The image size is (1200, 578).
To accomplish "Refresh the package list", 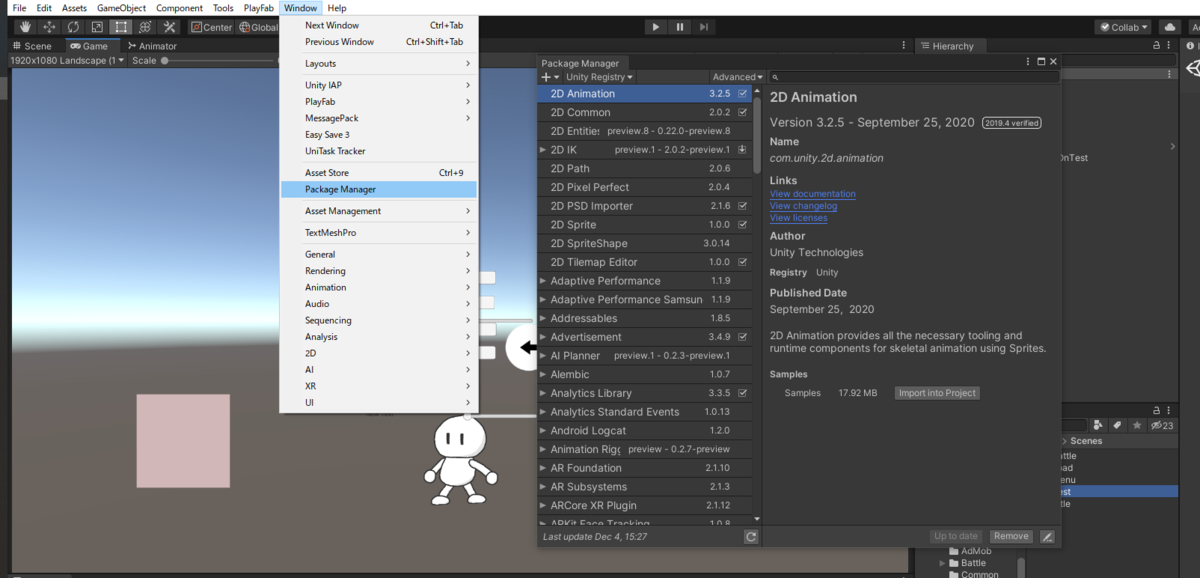I will click(x=751, y=537).
